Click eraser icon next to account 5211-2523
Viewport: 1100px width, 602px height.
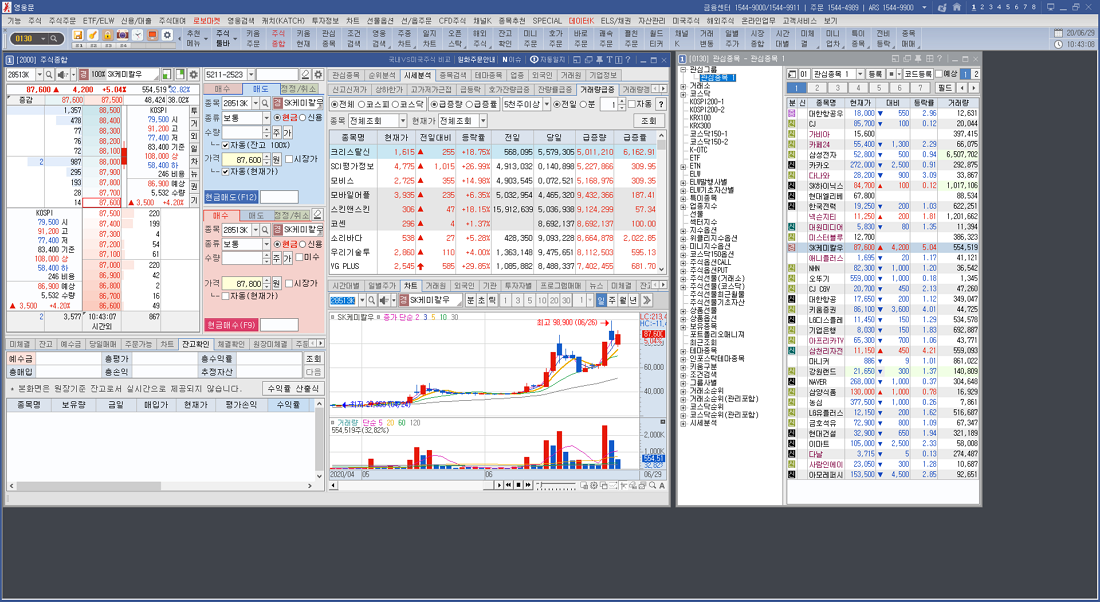pyautogui.click(x=305, y=74)
